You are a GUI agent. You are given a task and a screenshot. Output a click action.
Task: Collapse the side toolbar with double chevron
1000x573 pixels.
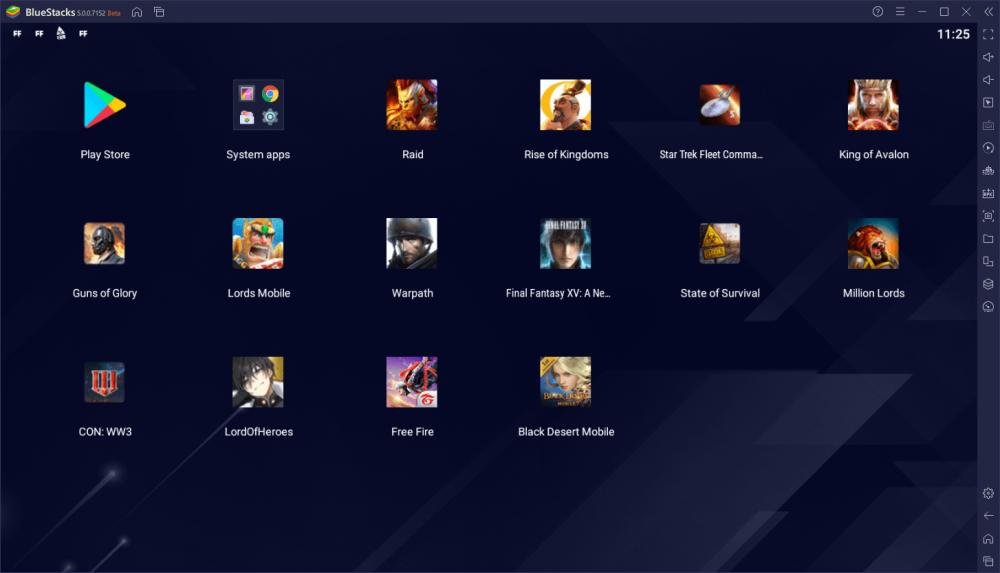coord(989,11)
